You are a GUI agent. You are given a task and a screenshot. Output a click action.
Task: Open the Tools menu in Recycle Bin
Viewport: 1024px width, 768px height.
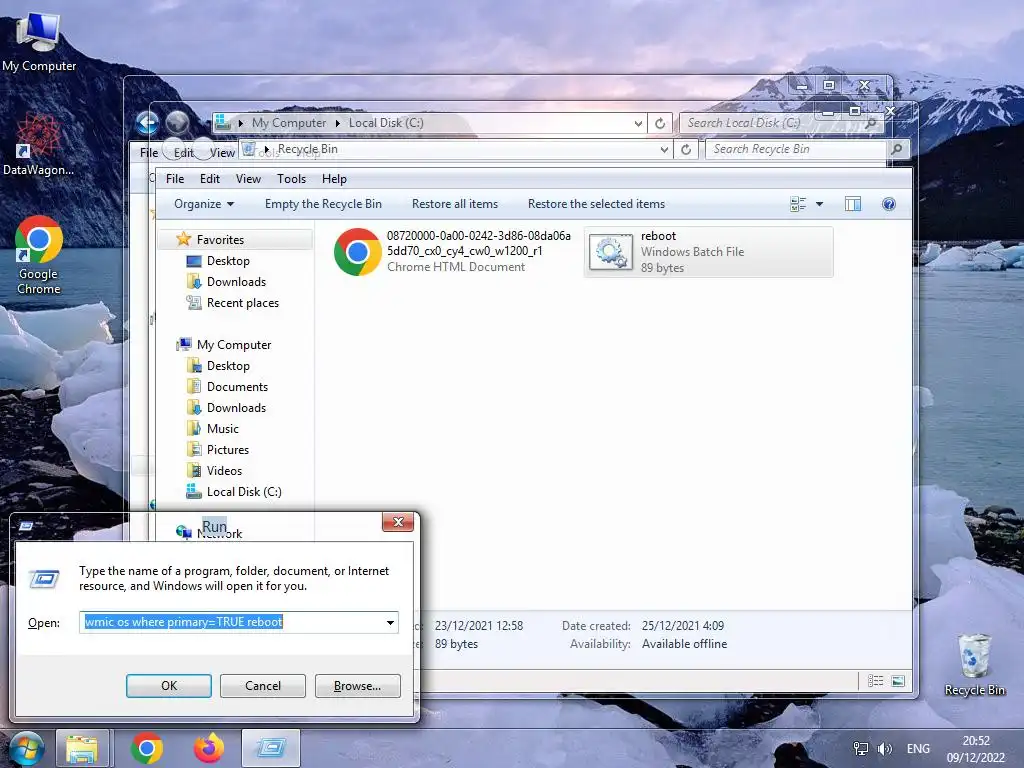tap(291, 179)
